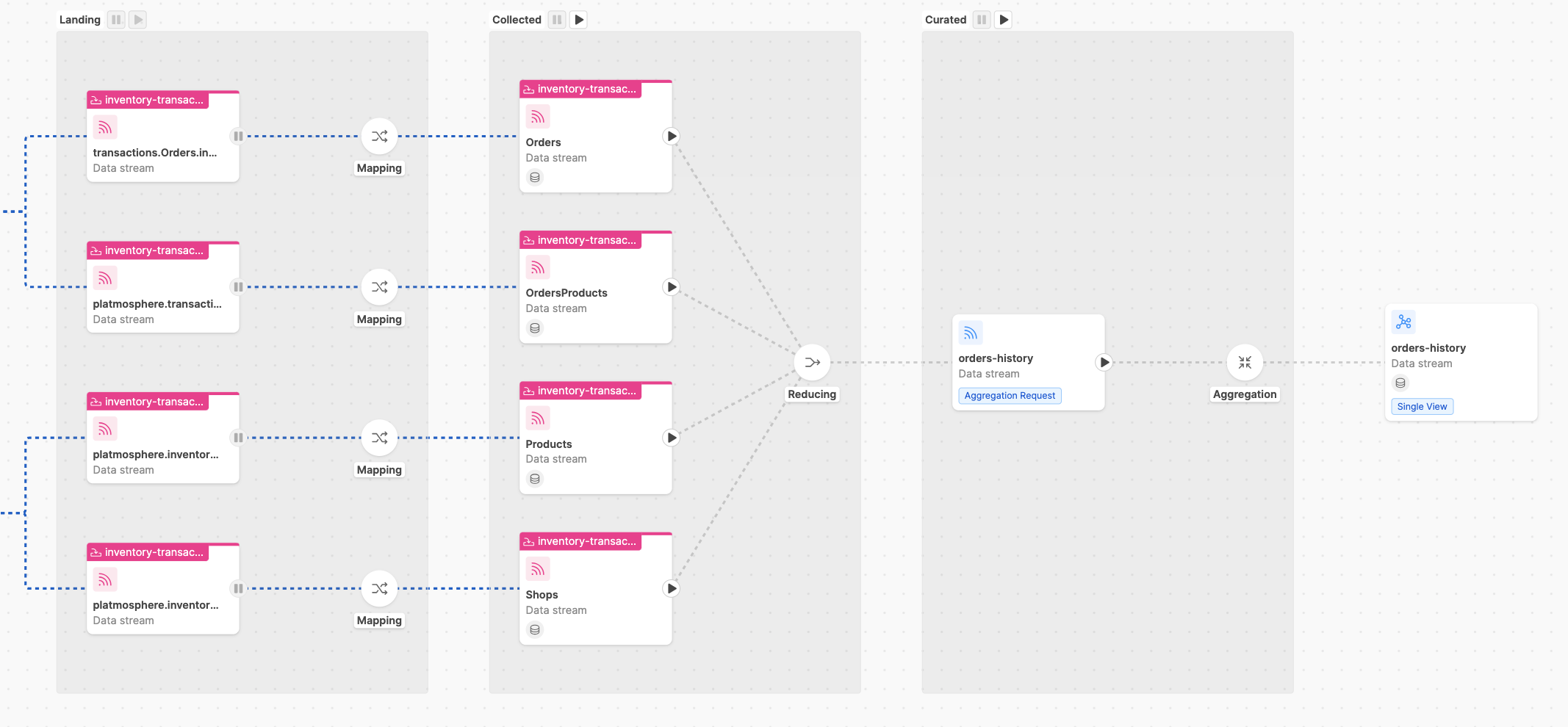Click the Reducing merge icon
This screenshot has height=727, width=1568.
pos(811,362)
